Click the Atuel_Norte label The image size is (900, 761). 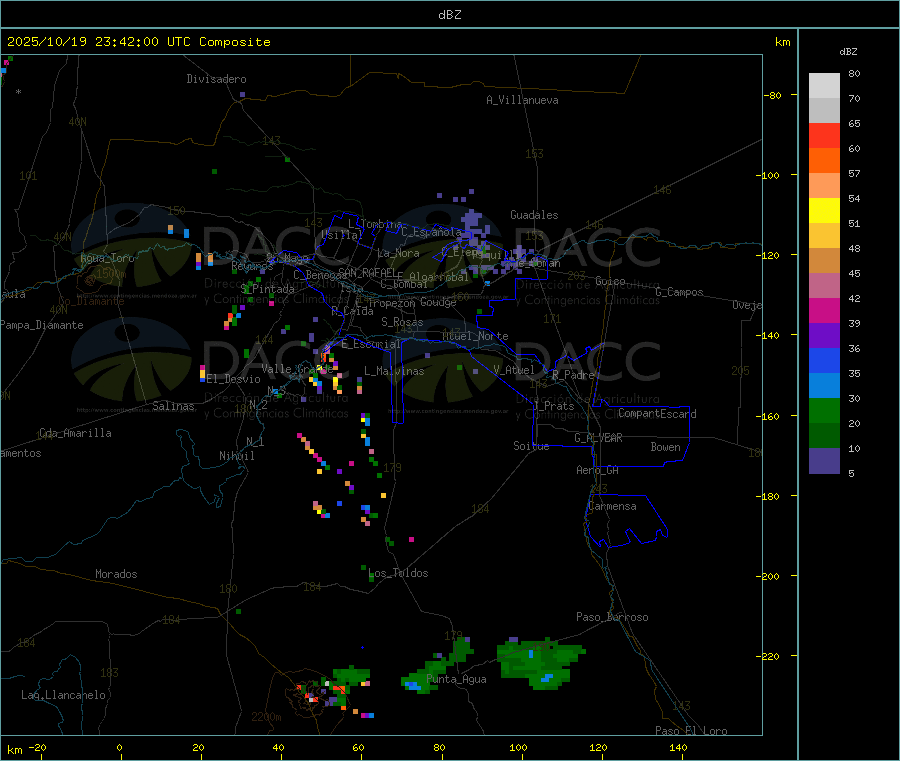(x=475, y=336)
